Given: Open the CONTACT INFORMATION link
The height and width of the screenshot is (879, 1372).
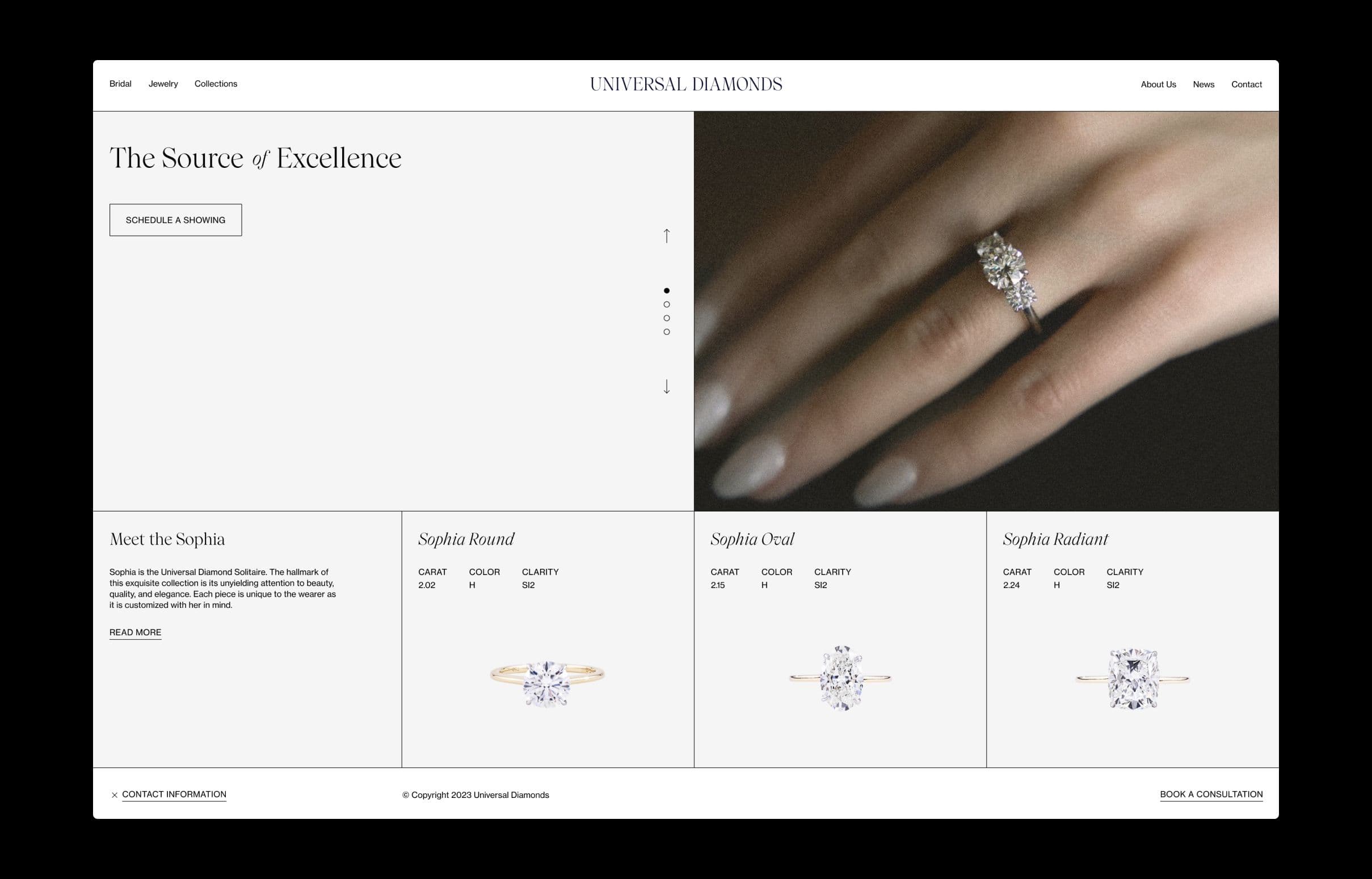Looking at the screenshot, I should click(174, 794).
